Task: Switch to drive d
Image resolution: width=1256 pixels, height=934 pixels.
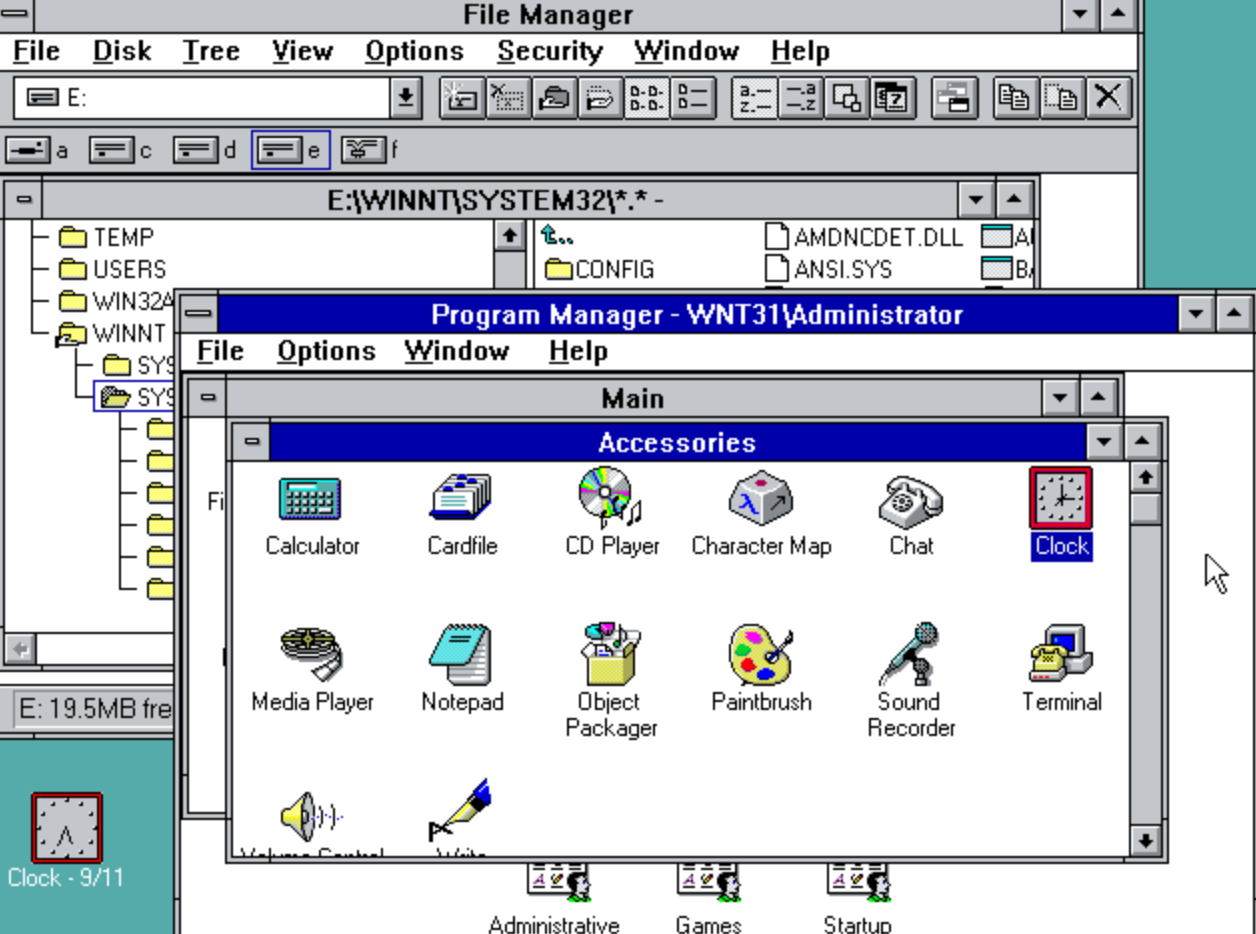Action: coord(205,150)
